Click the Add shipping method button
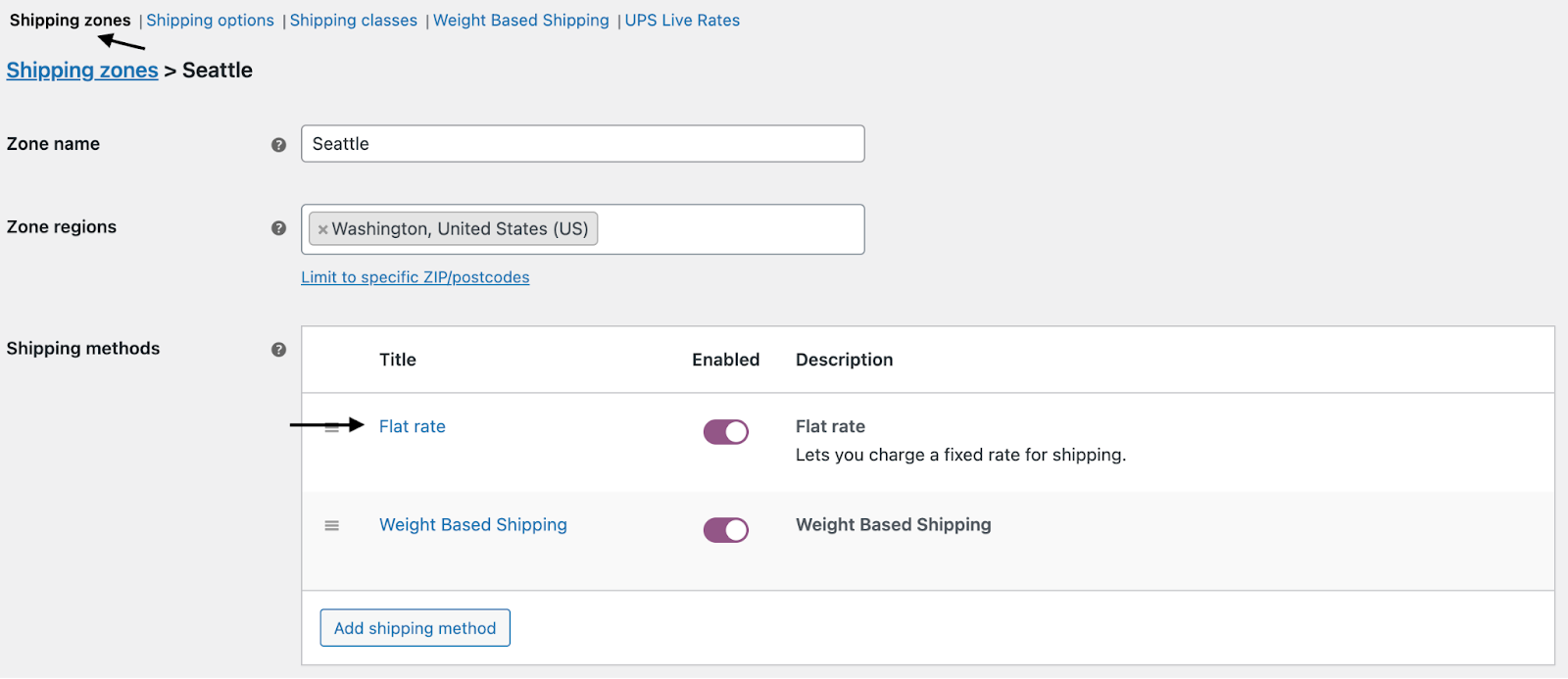 coord(415,628)
